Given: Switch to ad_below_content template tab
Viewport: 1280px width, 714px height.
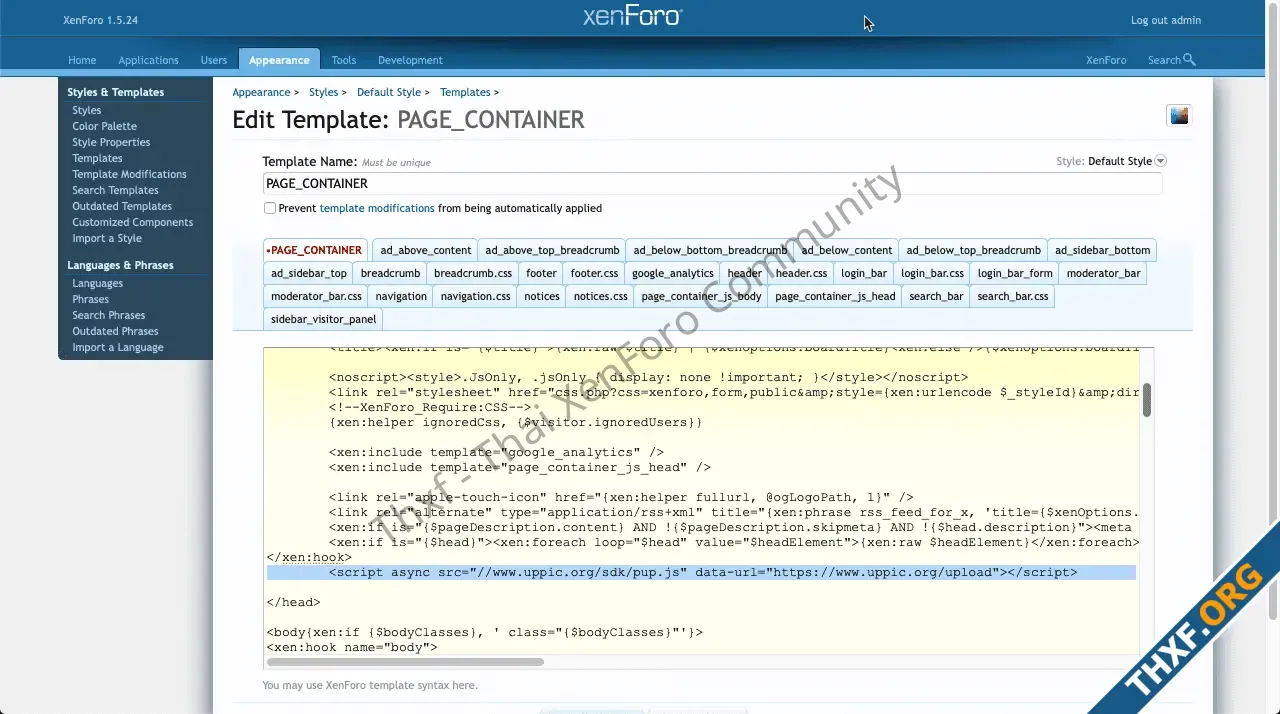Looking at the screenshot, I should (x=847, y=250).
